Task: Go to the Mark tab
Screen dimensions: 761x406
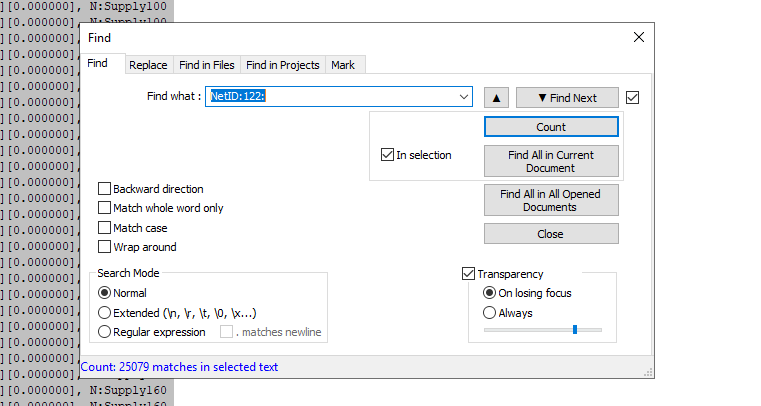Action: point(343,65)
